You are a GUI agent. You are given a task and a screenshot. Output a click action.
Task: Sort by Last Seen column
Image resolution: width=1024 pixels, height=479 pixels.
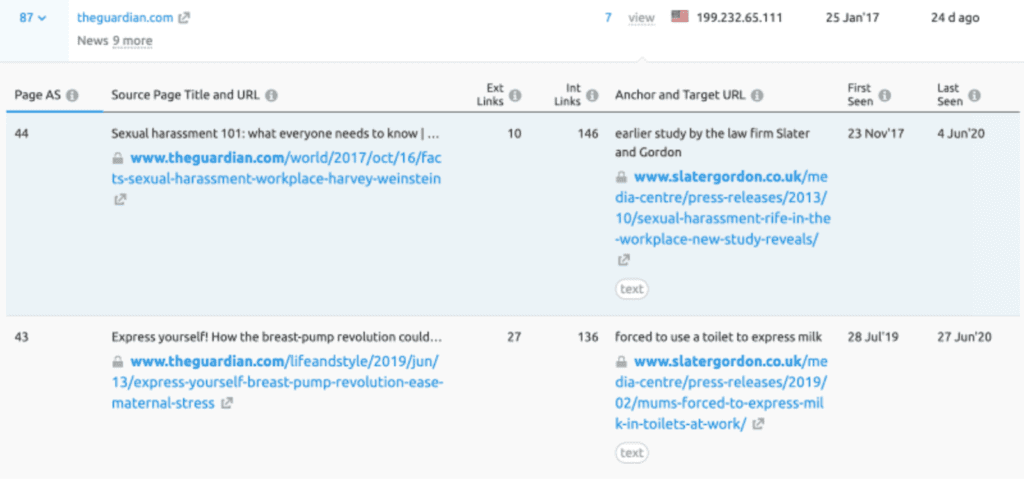950,94
